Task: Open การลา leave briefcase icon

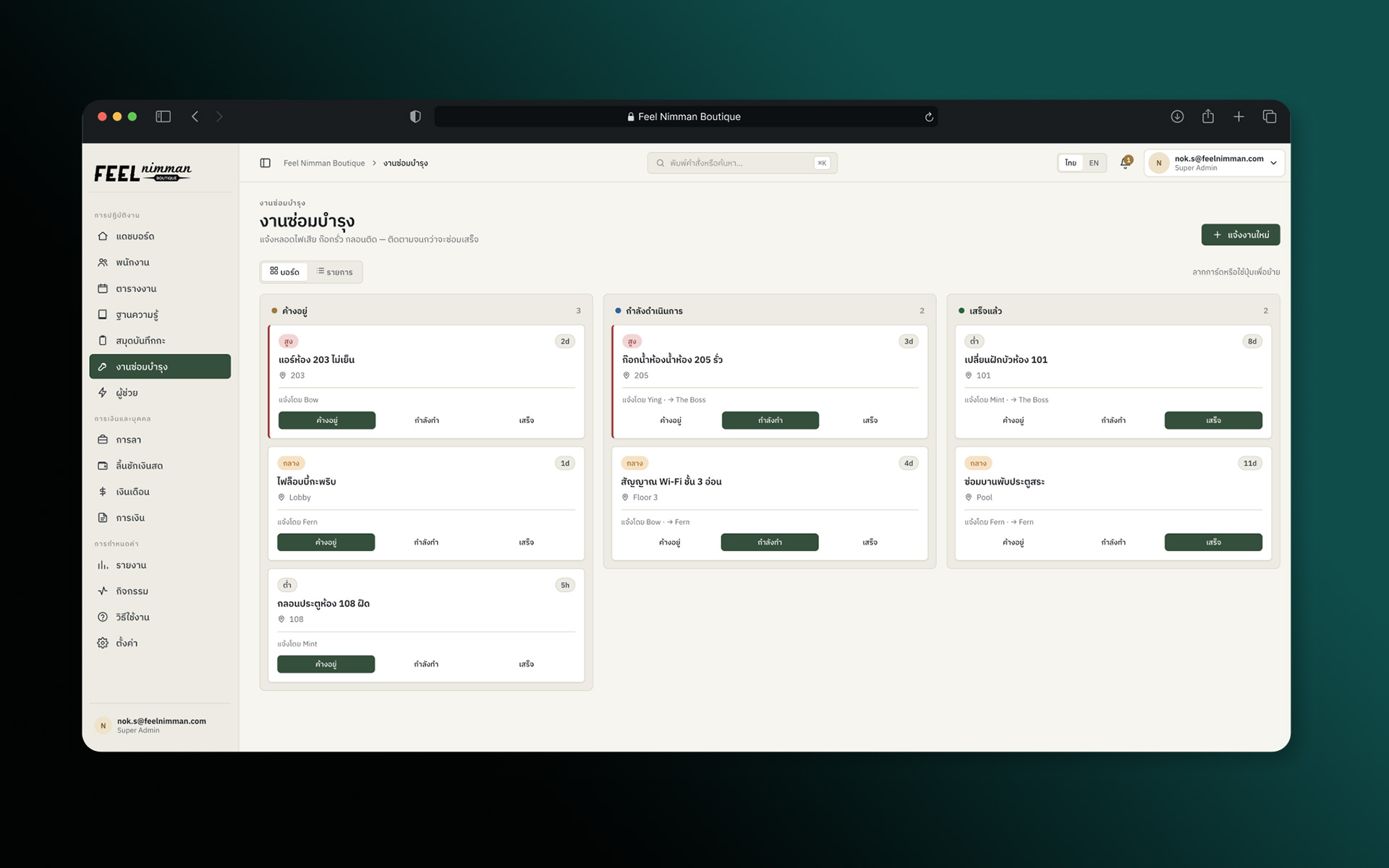Action: (x=103, y=439)
